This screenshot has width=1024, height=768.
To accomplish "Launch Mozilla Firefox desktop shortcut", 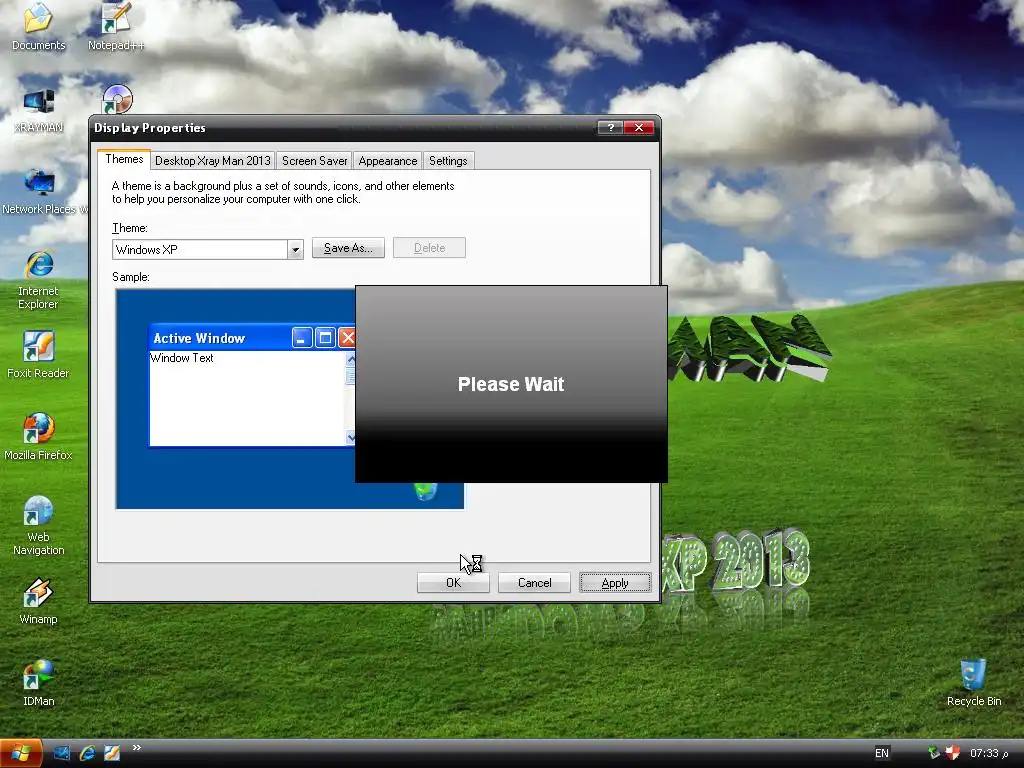I will [x=38, y=437].
